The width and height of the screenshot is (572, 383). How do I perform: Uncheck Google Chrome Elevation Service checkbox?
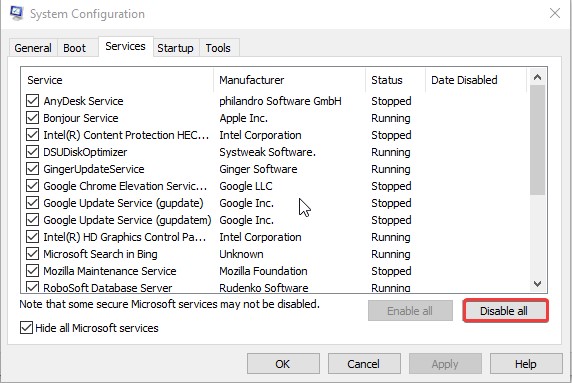click(32, 186)
